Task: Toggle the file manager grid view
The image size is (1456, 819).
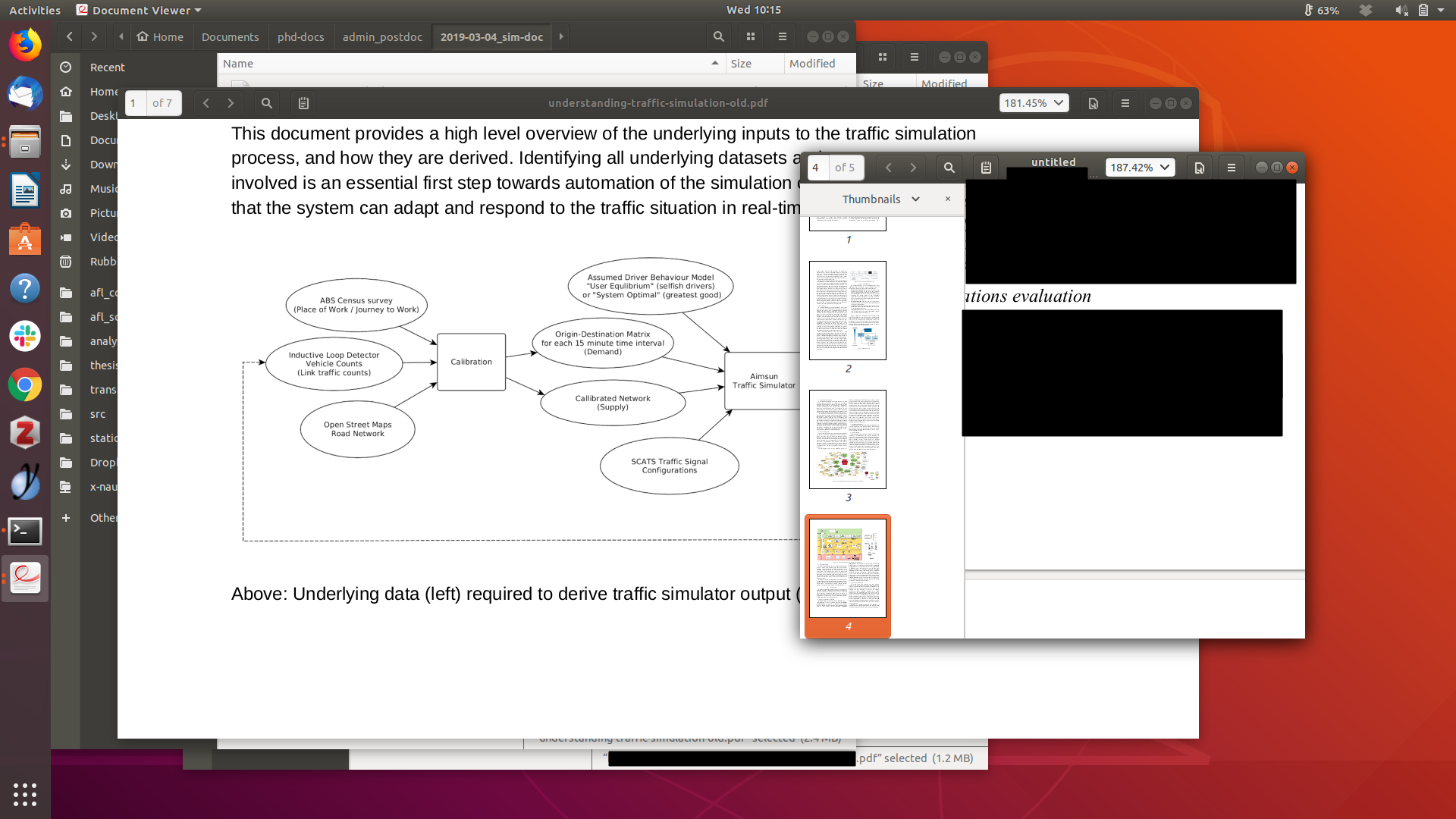Action: coord(750,36)
